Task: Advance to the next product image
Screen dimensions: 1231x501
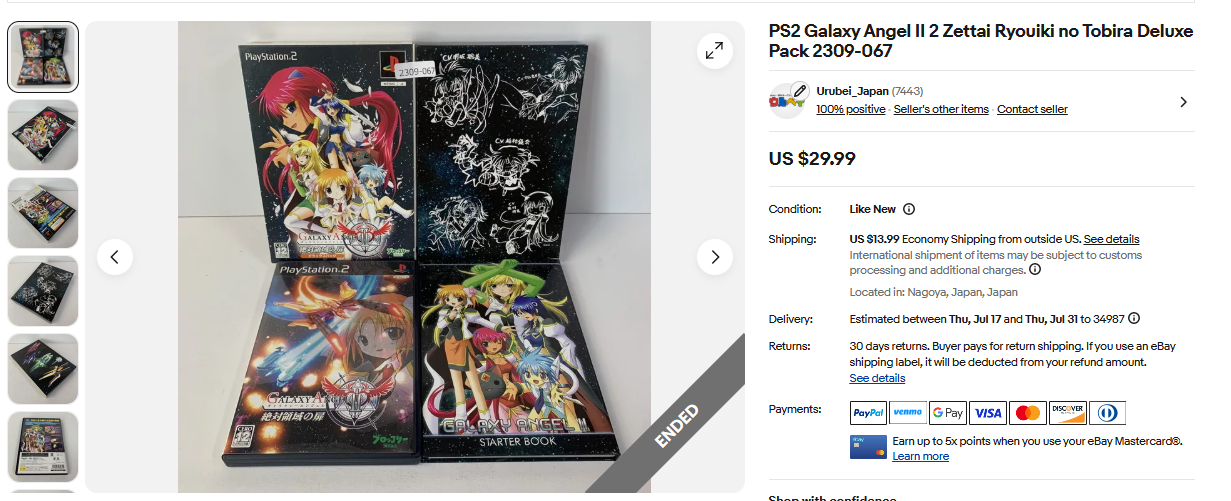Action: coord(714,257)
